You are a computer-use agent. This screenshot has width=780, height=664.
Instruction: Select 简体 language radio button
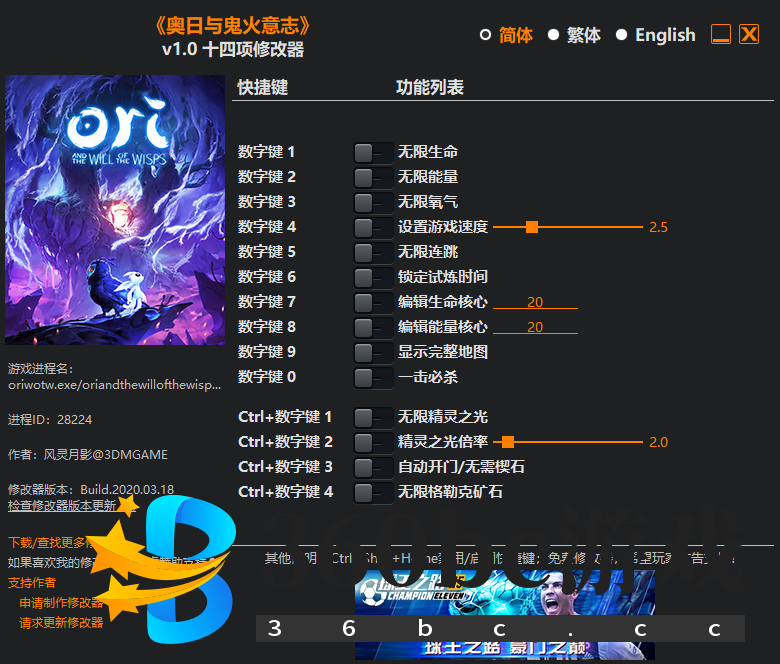click(486, 35)
